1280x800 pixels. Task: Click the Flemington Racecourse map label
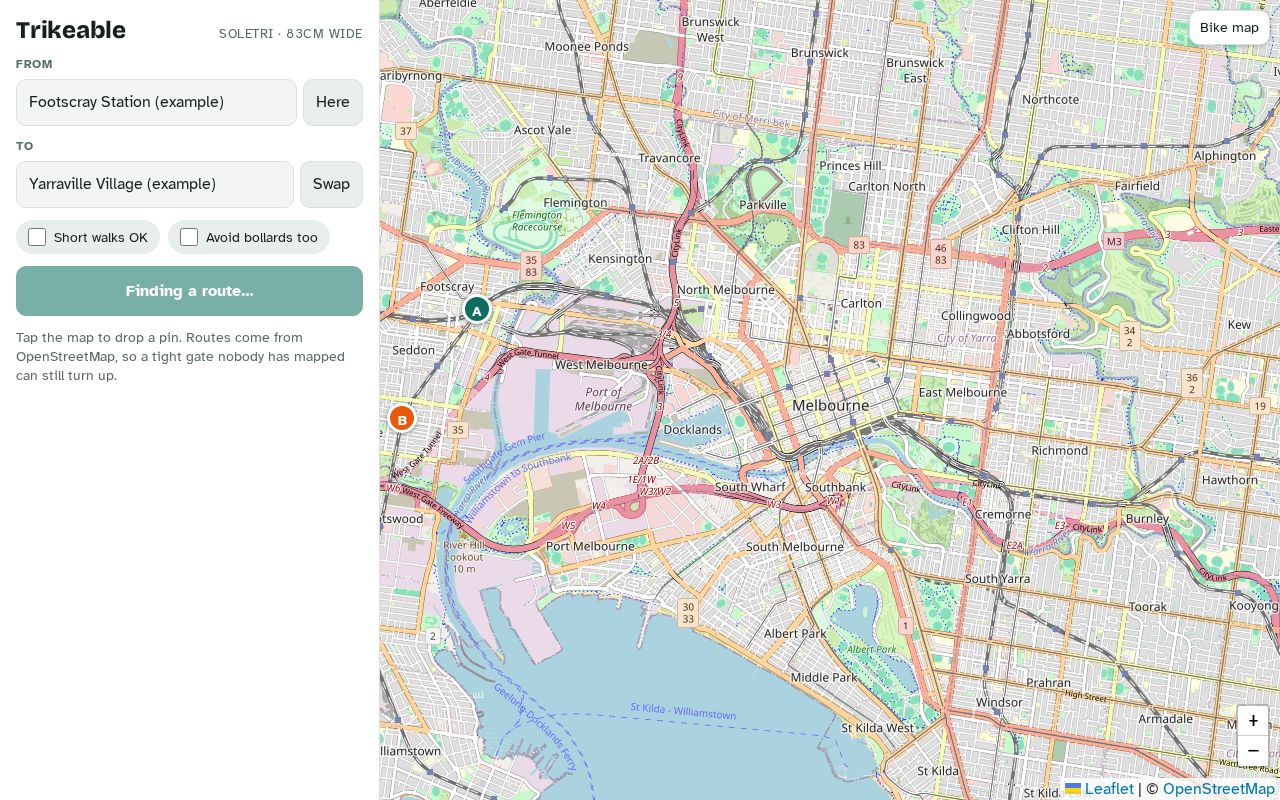(537, 220)
